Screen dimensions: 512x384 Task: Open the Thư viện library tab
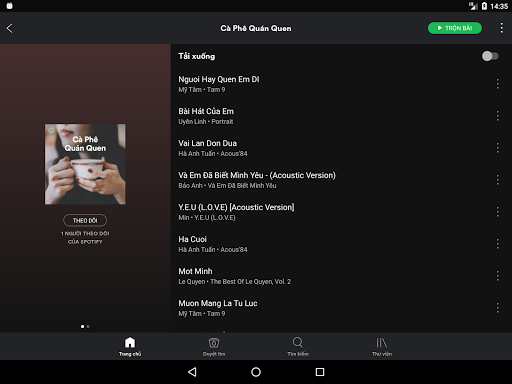382,346
